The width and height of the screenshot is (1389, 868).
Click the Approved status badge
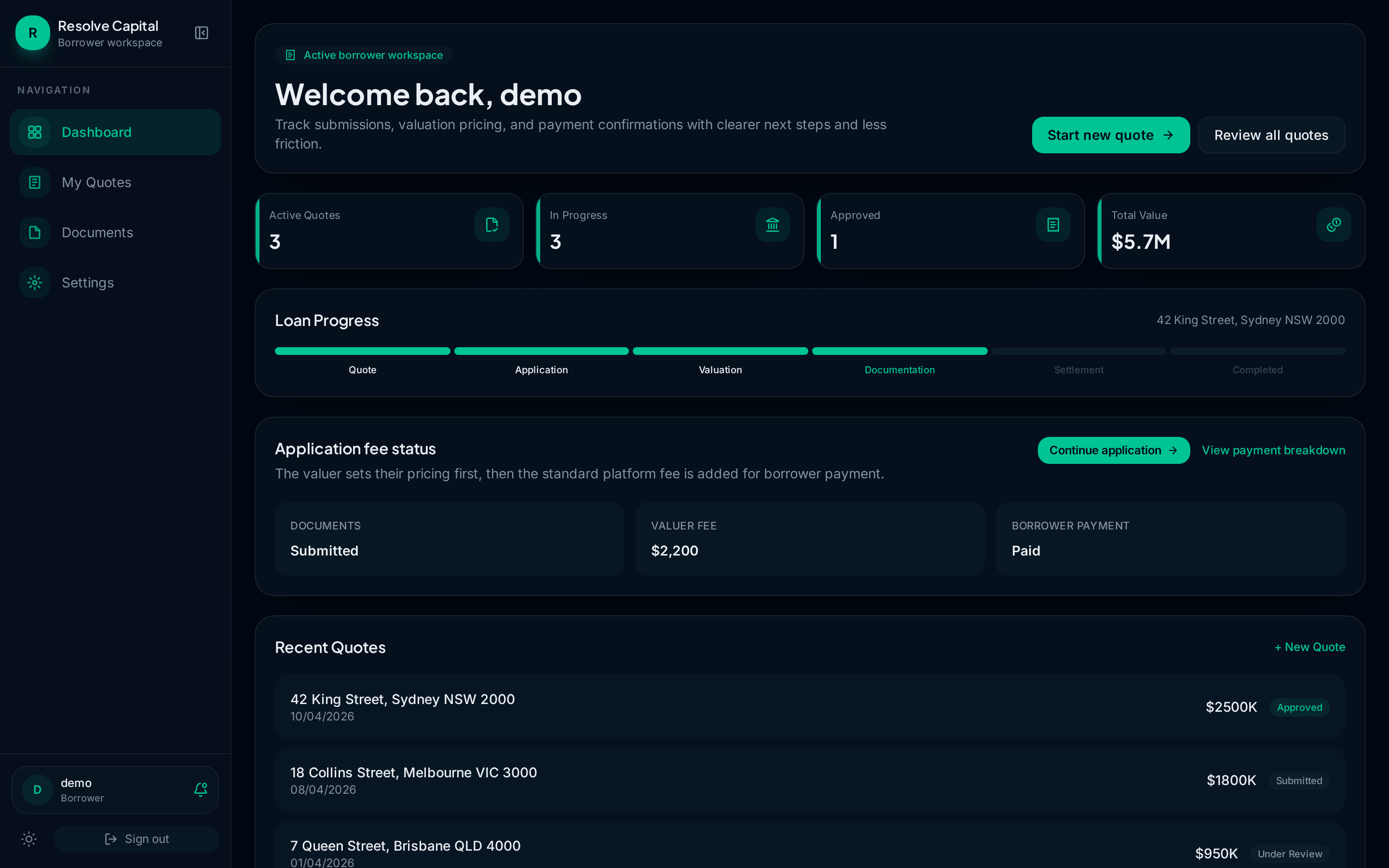click(x=1299, y=707)
